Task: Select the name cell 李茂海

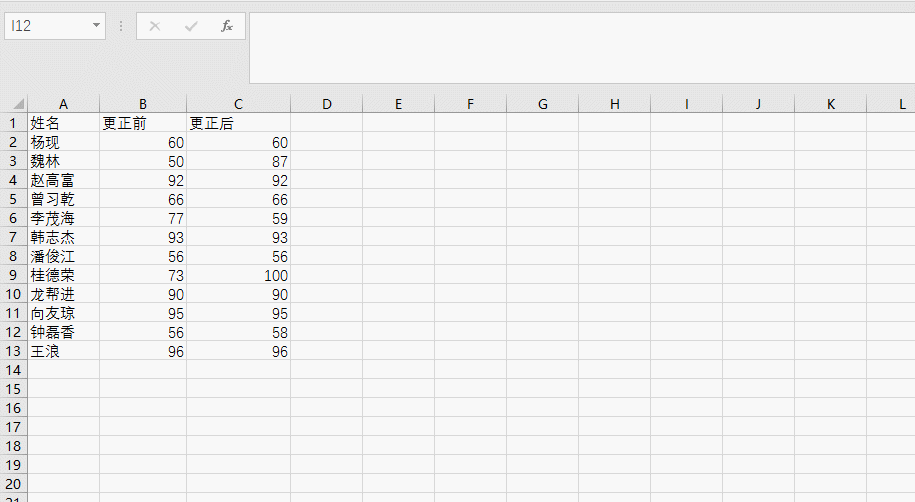Action: point(63,218)
